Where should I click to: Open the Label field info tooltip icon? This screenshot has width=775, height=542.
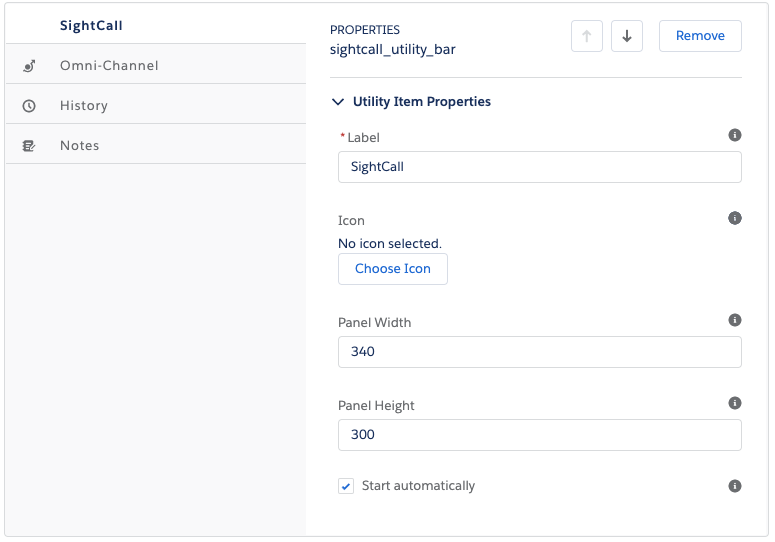pyautogui.click(x=734, y=135)
